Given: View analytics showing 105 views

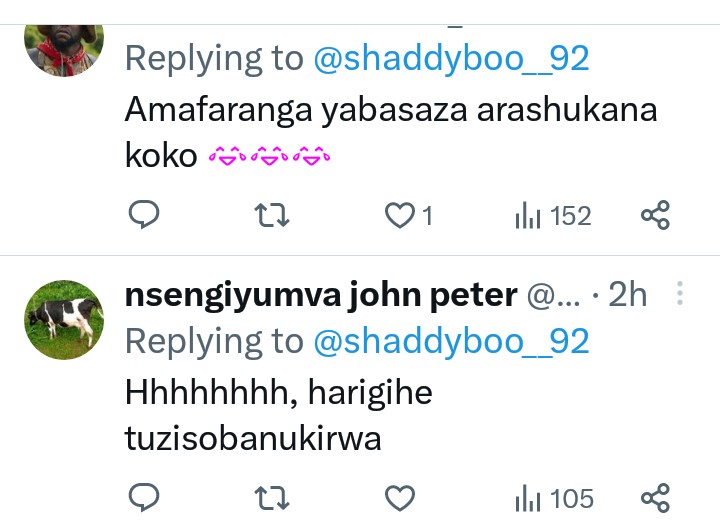Looking at the screenshot, I should coord(553,498).
